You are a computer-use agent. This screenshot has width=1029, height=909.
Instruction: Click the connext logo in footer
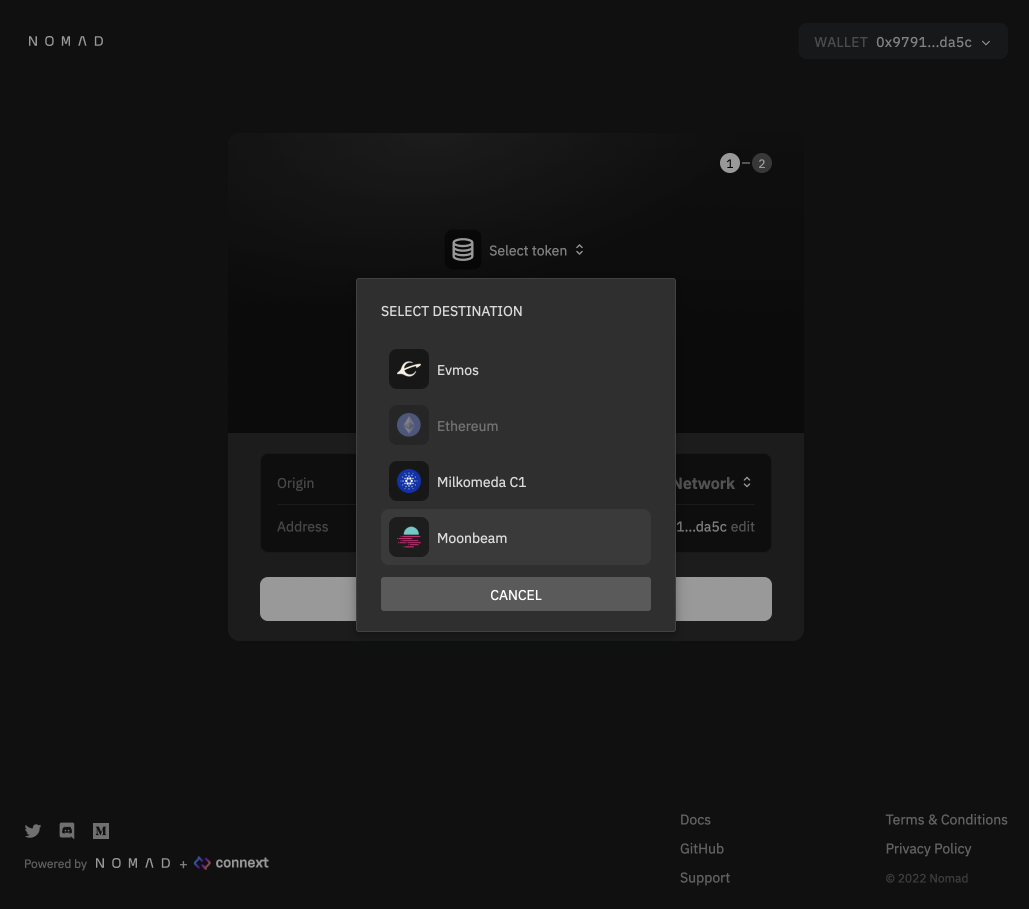[x=231, y=863]
